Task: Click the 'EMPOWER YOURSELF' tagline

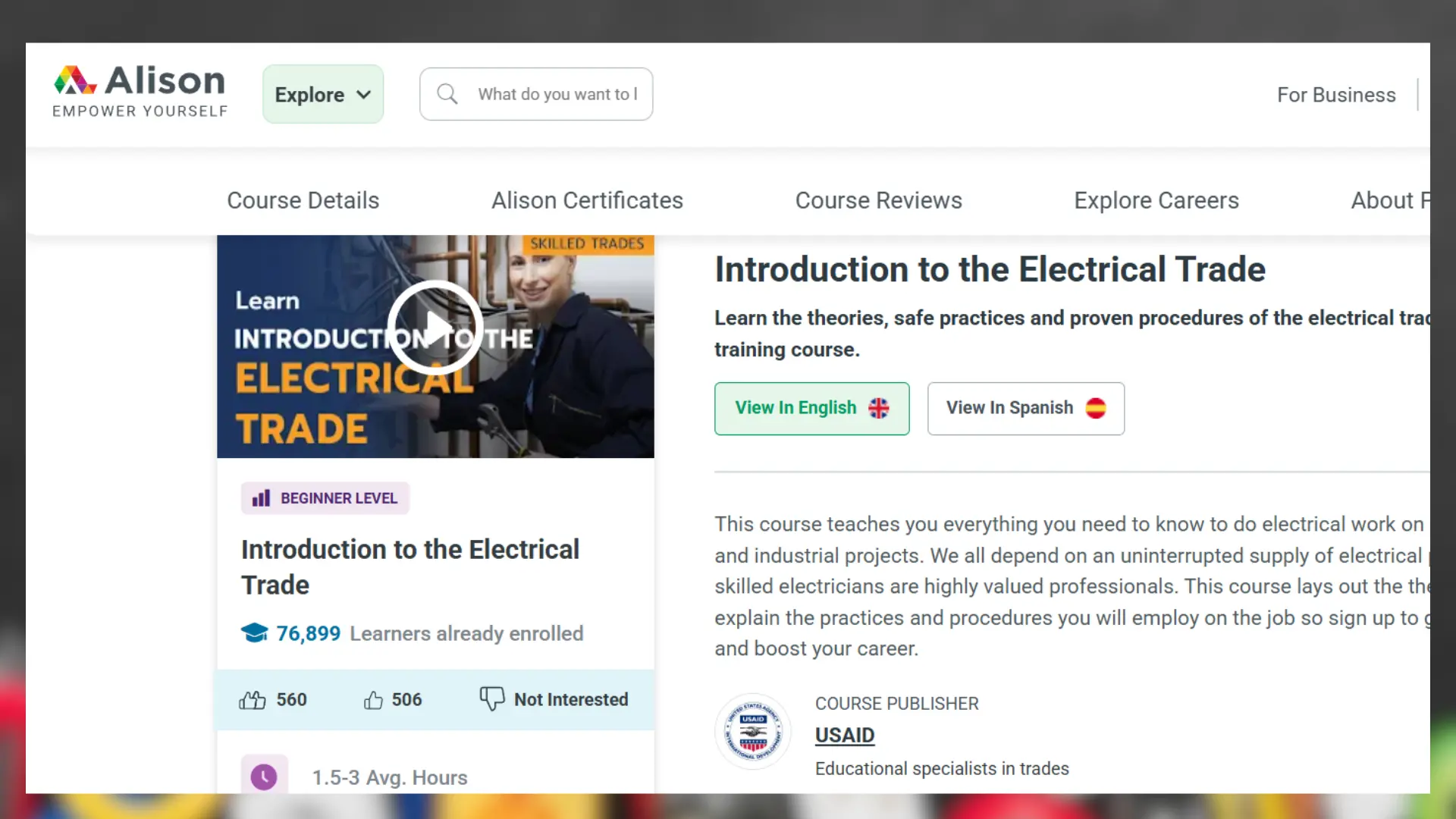Action: pos(140,111)
